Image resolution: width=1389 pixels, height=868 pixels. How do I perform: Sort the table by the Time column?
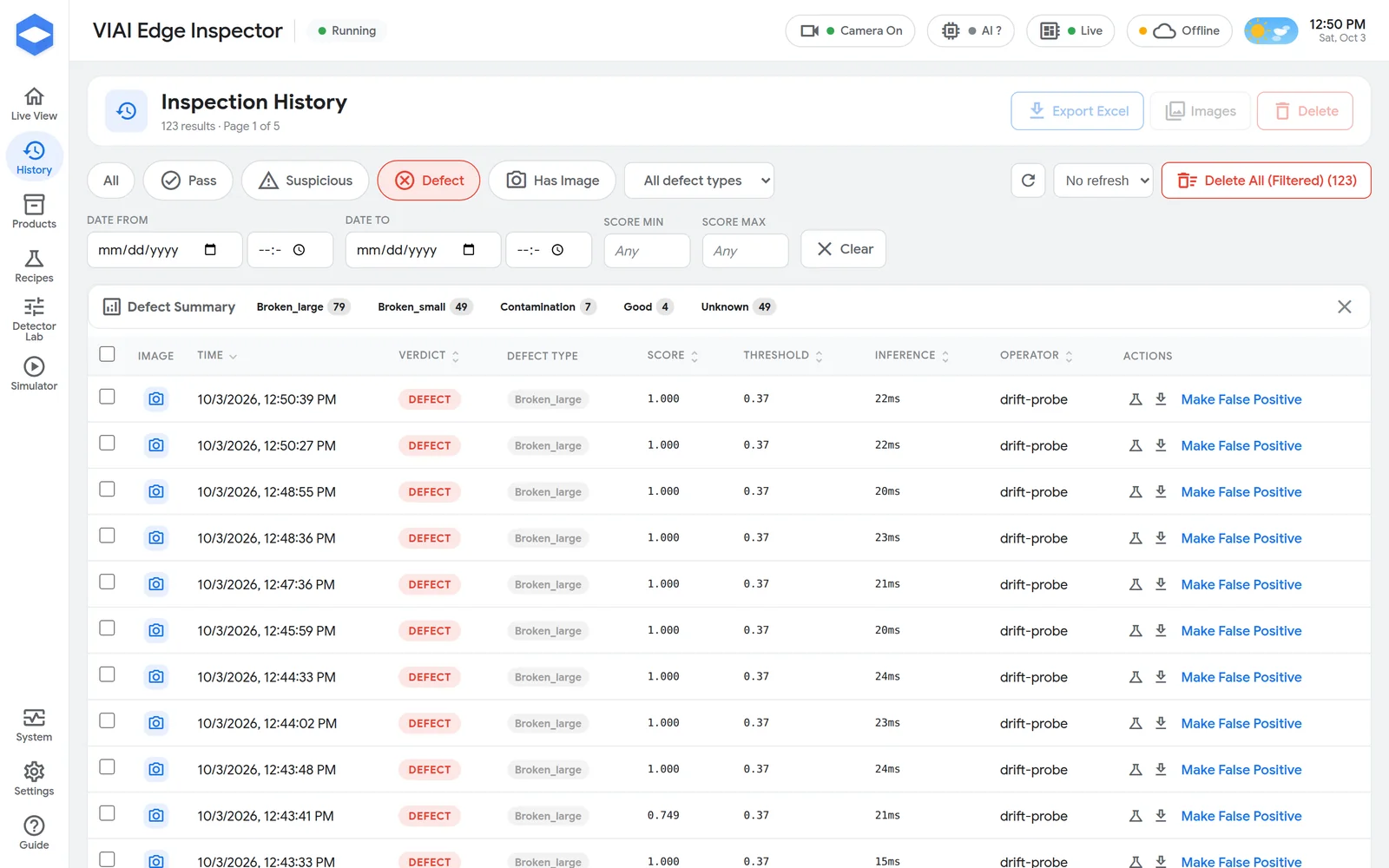(x=217, y=356)
